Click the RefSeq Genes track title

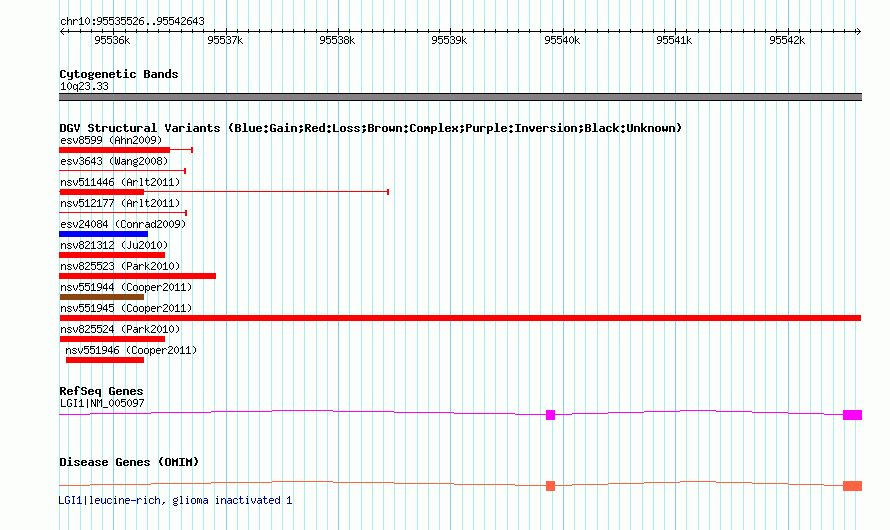click(x=101, y=391)
